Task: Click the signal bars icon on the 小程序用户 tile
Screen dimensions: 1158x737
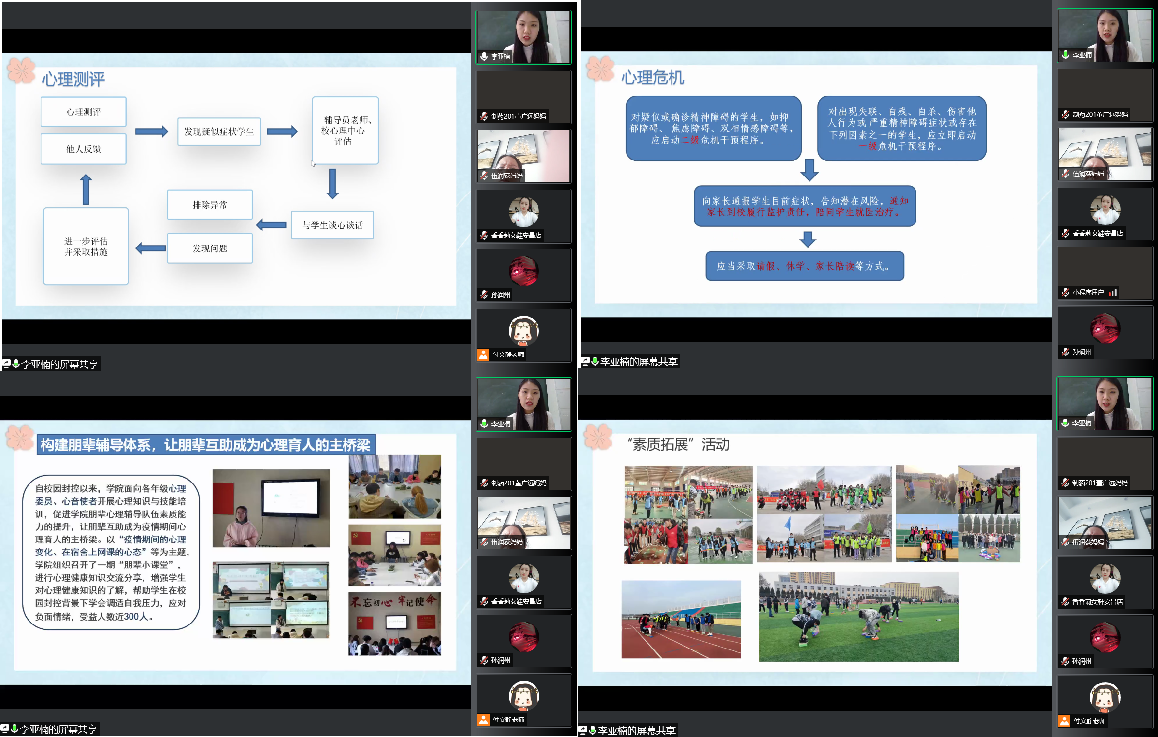Action: [1112, 292]
